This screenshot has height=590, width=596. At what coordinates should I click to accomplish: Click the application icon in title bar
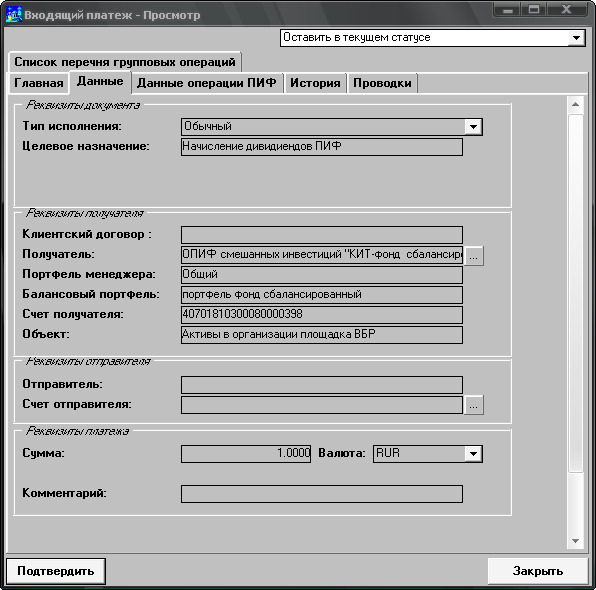14,15
